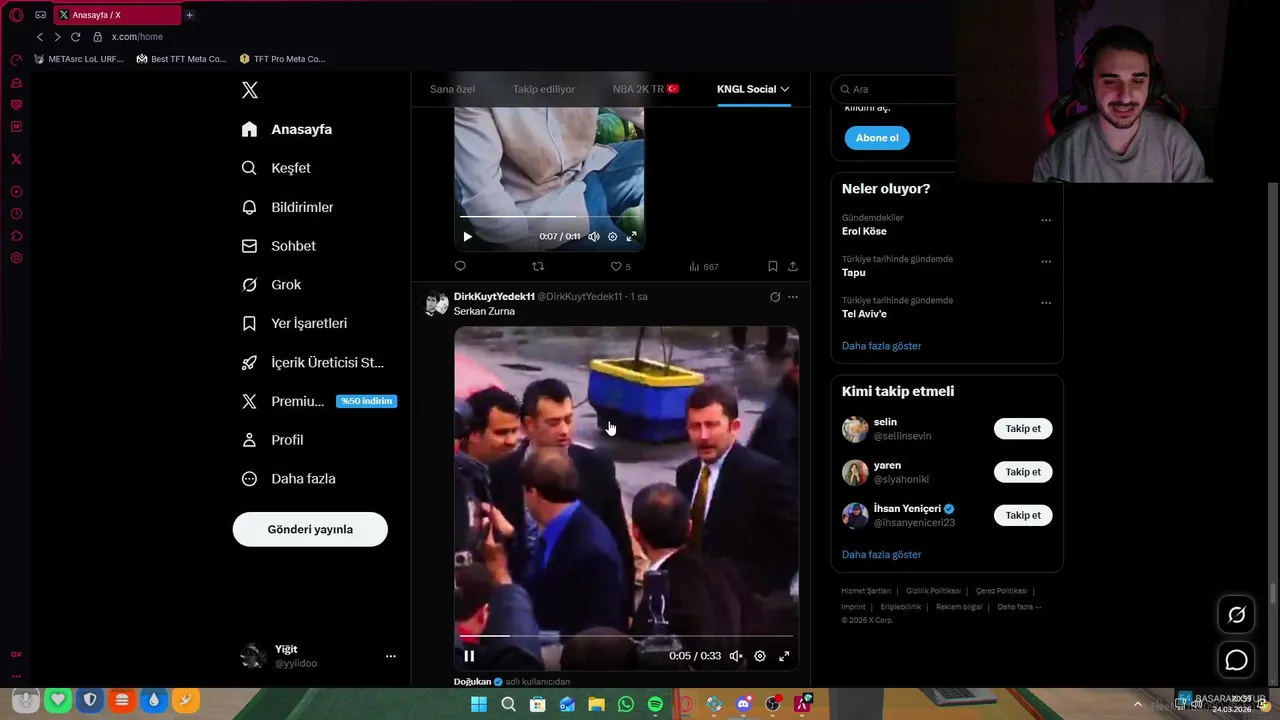1280x720 pixels.
Task: Open Sohbet messages
Action: pyautogui.click(x=279, y=246)
